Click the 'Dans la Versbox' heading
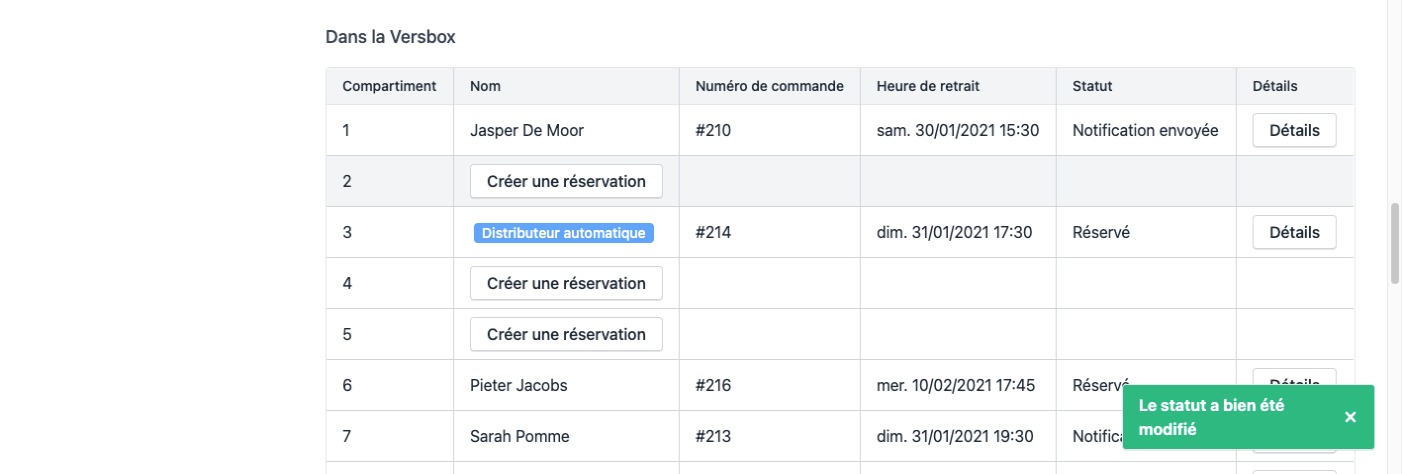 coord(391,37)
